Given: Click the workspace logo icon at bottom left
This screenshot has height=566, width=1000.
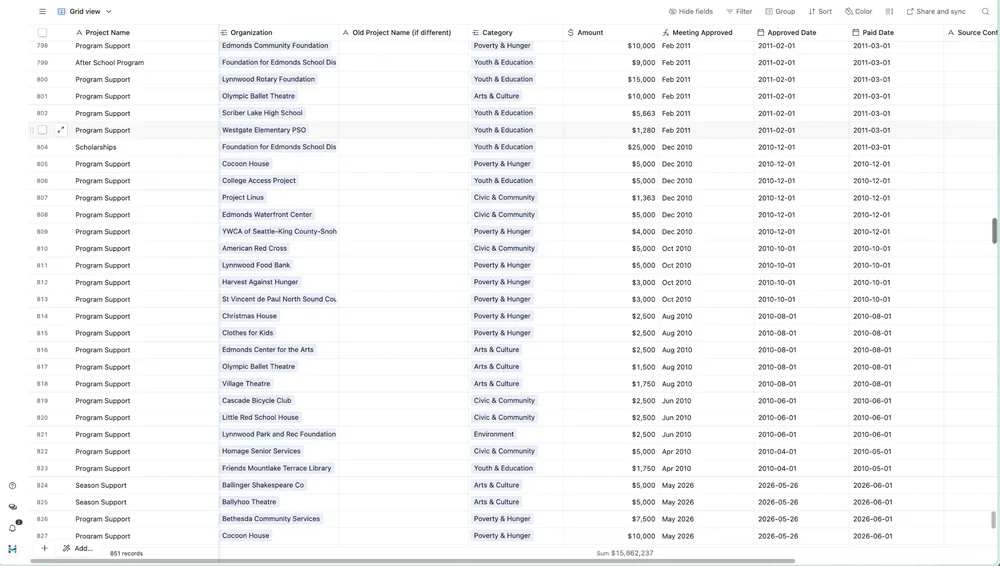Looking at the screenshot, I should click(x=12, y=549).
